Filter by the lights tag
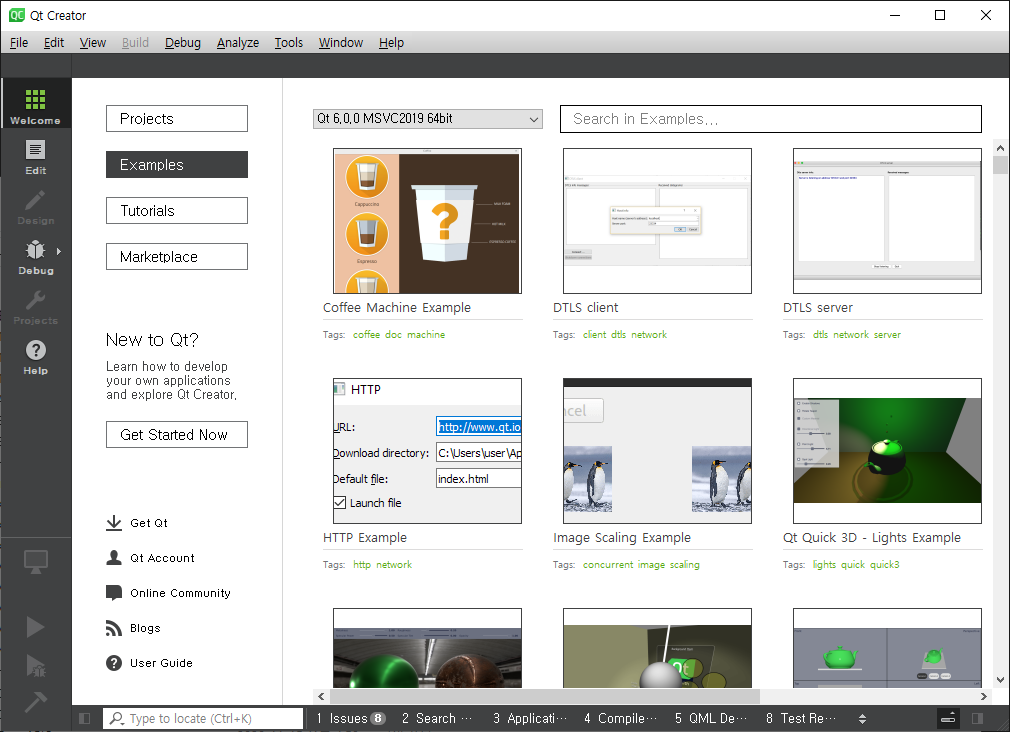The height and width of the screenshot is (732, 1010). click(x=824, y=564)
